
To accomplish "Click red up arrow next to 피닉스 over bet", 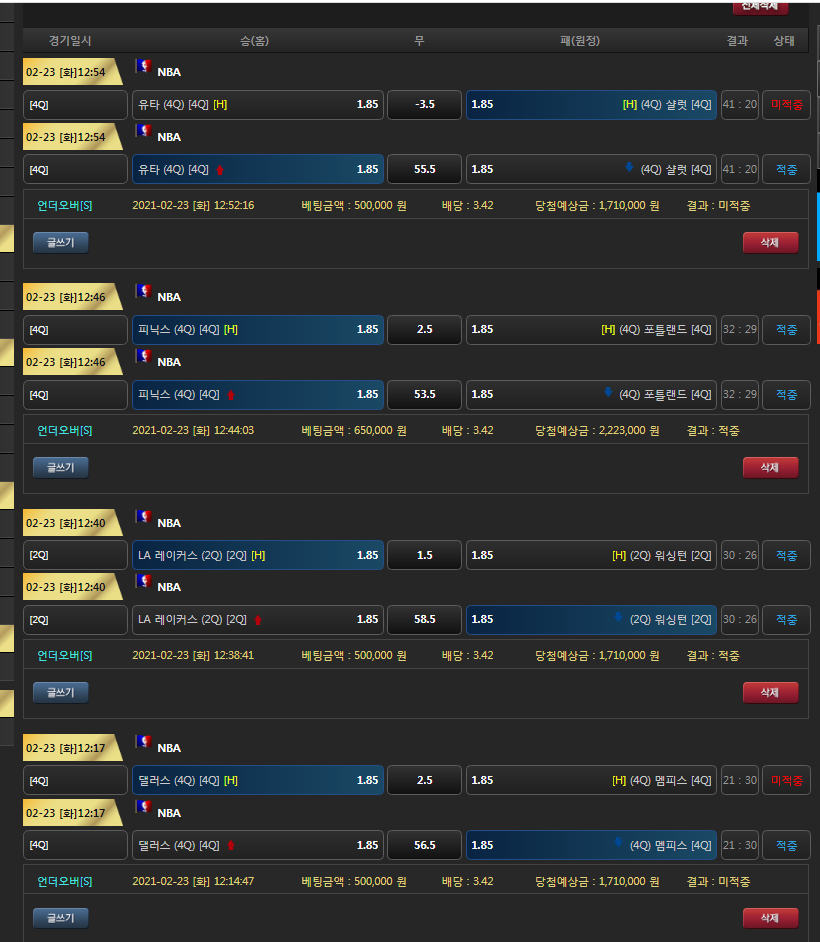I will point(232,395).
